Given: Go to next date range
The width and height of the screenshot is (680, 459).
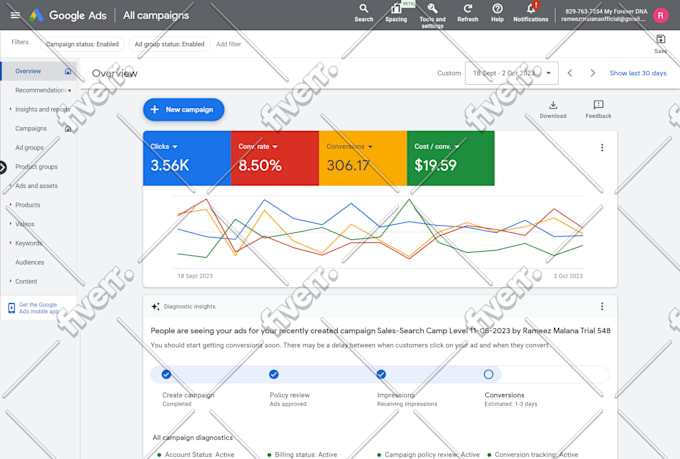Looking at the screenshot, I should (x=592, y=73).
